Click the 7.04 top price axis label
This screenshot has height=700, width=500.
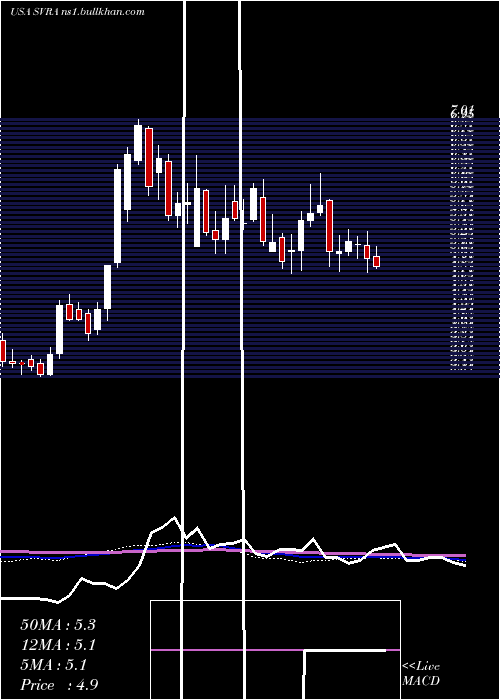pos(462,108)
